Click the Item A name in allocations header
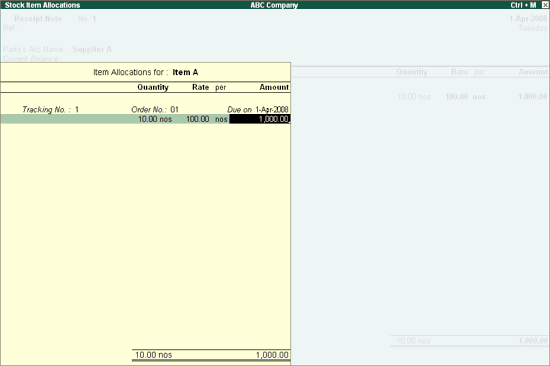Image resolution: width=550 pixels, height=366 pixels. [x=185, y=72]
